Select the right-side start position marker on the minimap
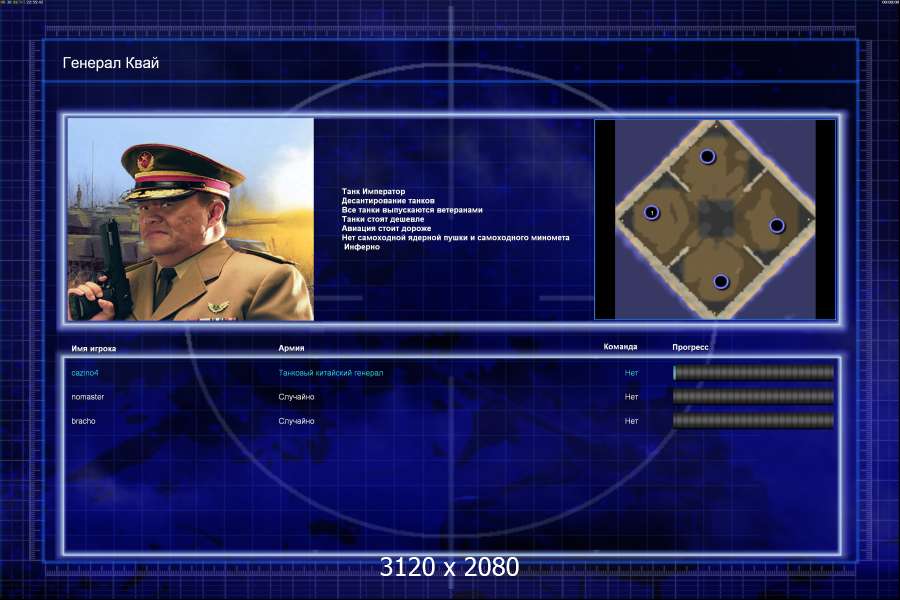Screen dimensions: 900x600 [777, 226]
